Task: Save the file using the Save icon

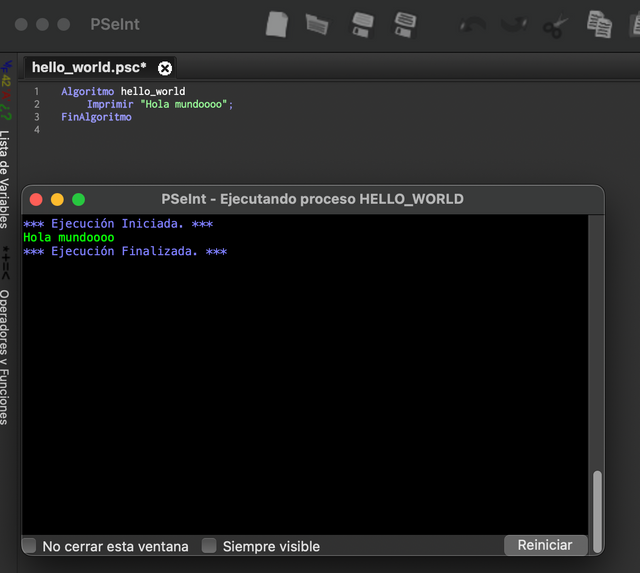Action: coord(362,24)
